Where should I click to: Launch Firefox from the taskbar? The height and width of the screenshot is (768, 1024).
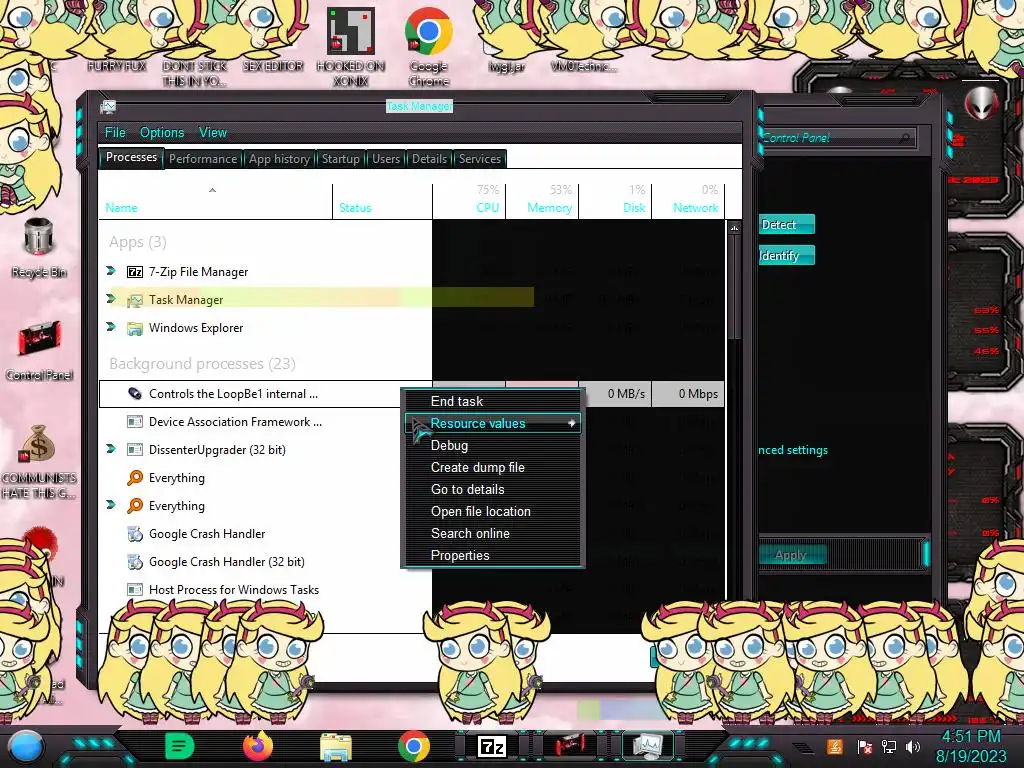[258, 746]
